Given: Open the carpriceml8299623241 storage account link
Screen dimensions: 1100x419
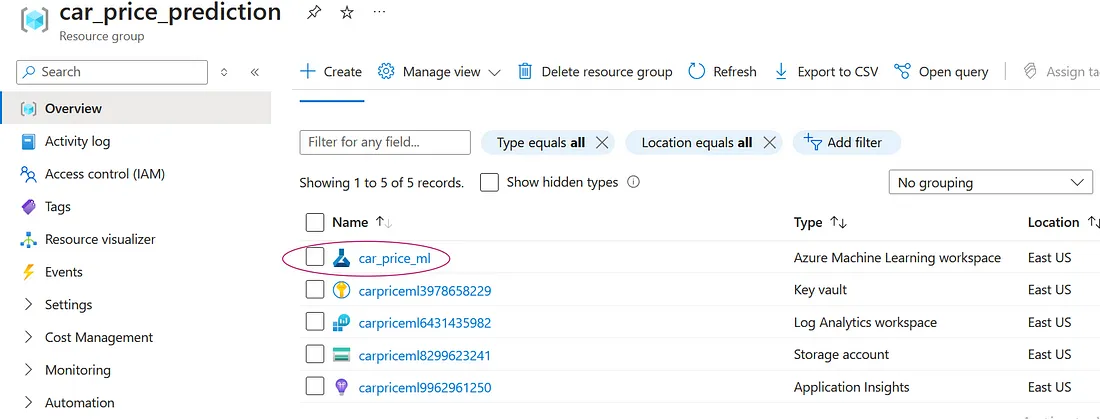Looking at the screenshot, I should 424,355.
